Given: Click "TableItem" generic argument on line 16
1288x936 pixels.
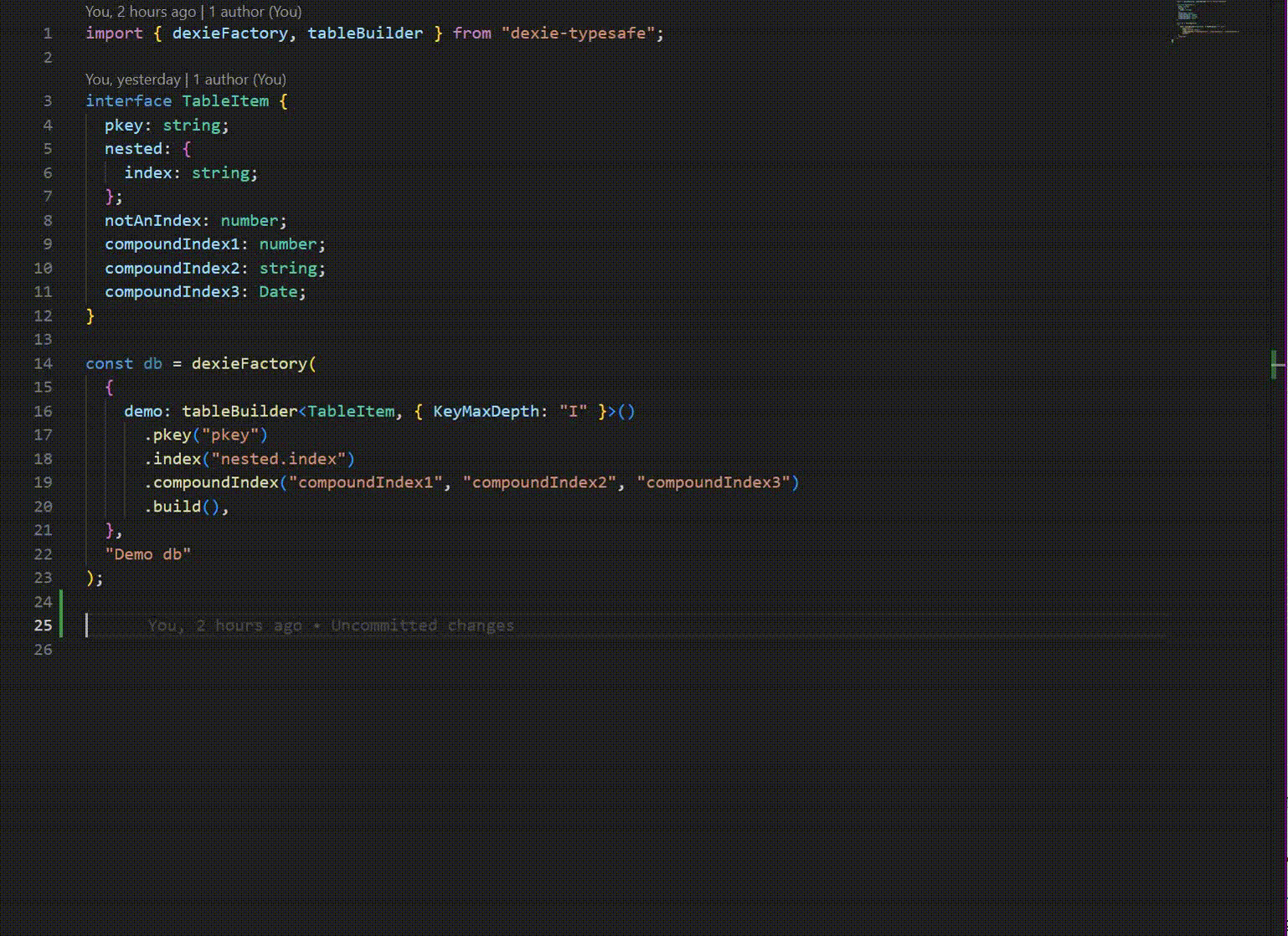Looking at the screenshot, I should 351,412.
